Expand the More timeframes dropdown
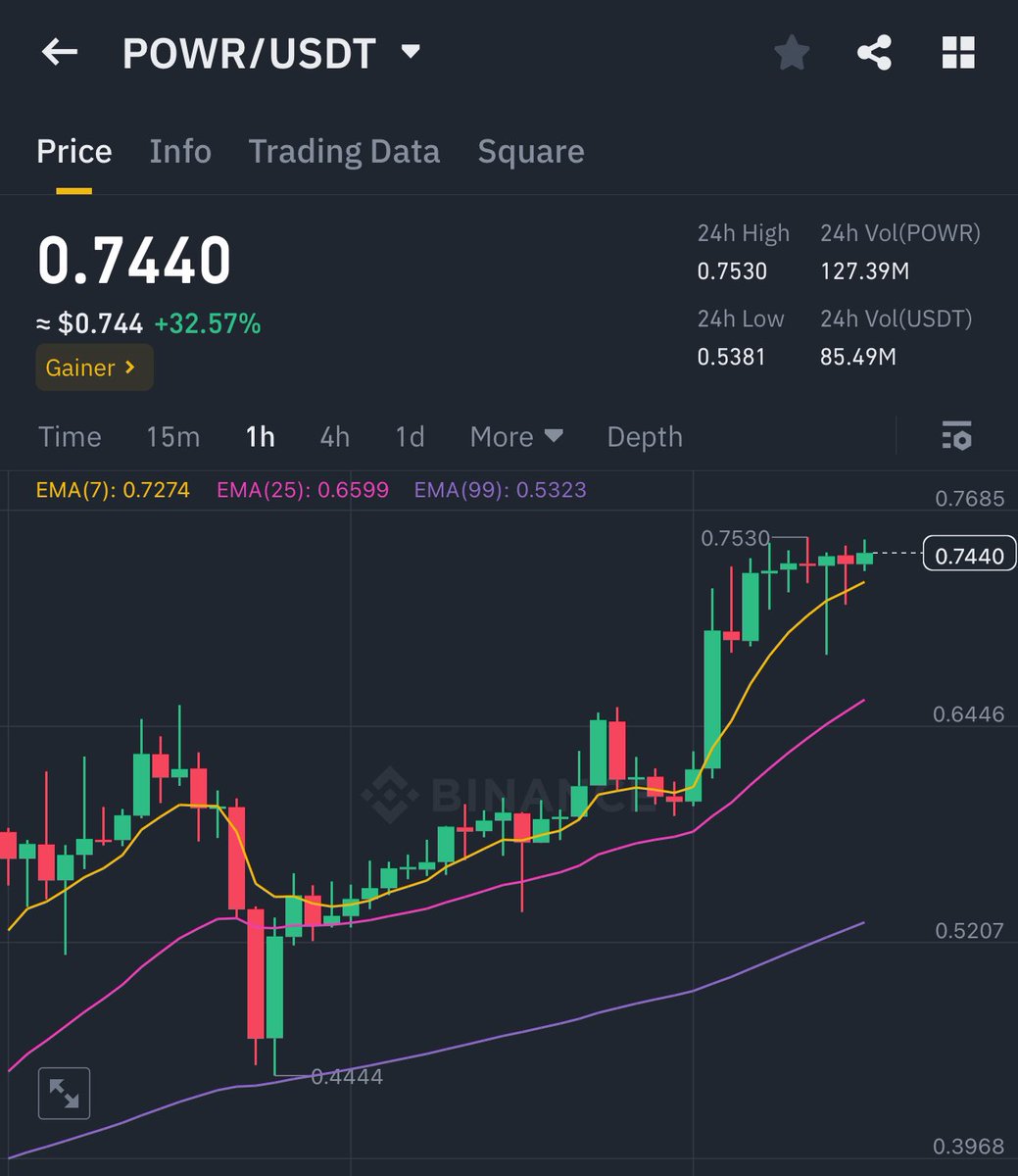This screenshot has width=1018, height=1176. 516,436
